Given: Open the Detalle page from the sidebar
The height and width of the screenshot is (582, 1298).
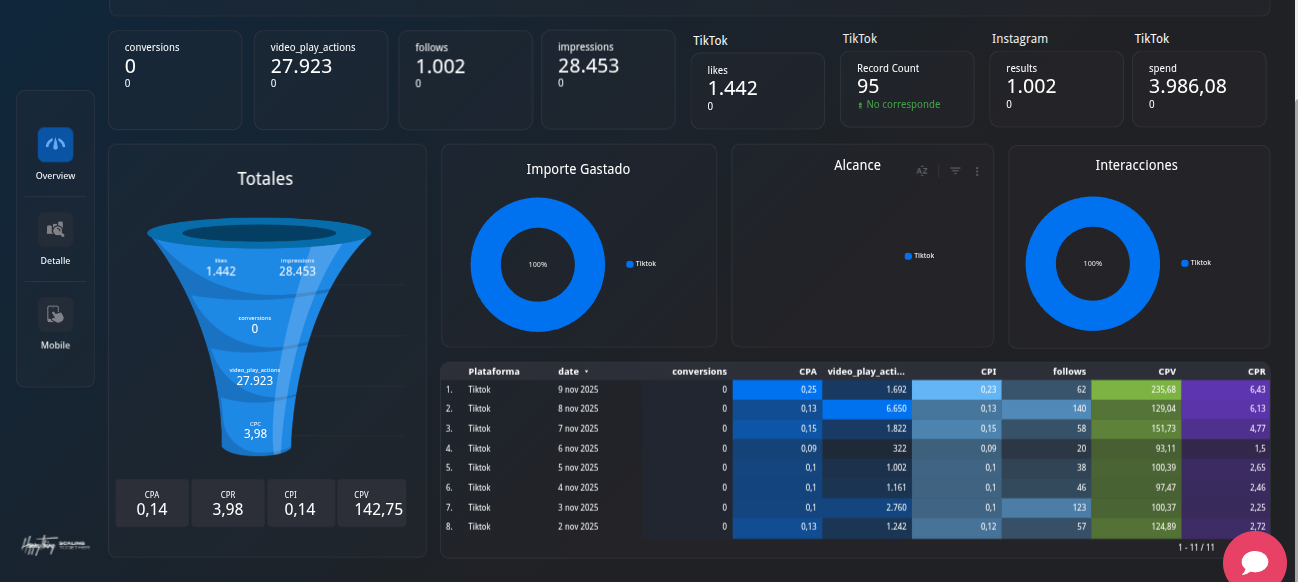Looking at the screenshot, I should point(55,230).
